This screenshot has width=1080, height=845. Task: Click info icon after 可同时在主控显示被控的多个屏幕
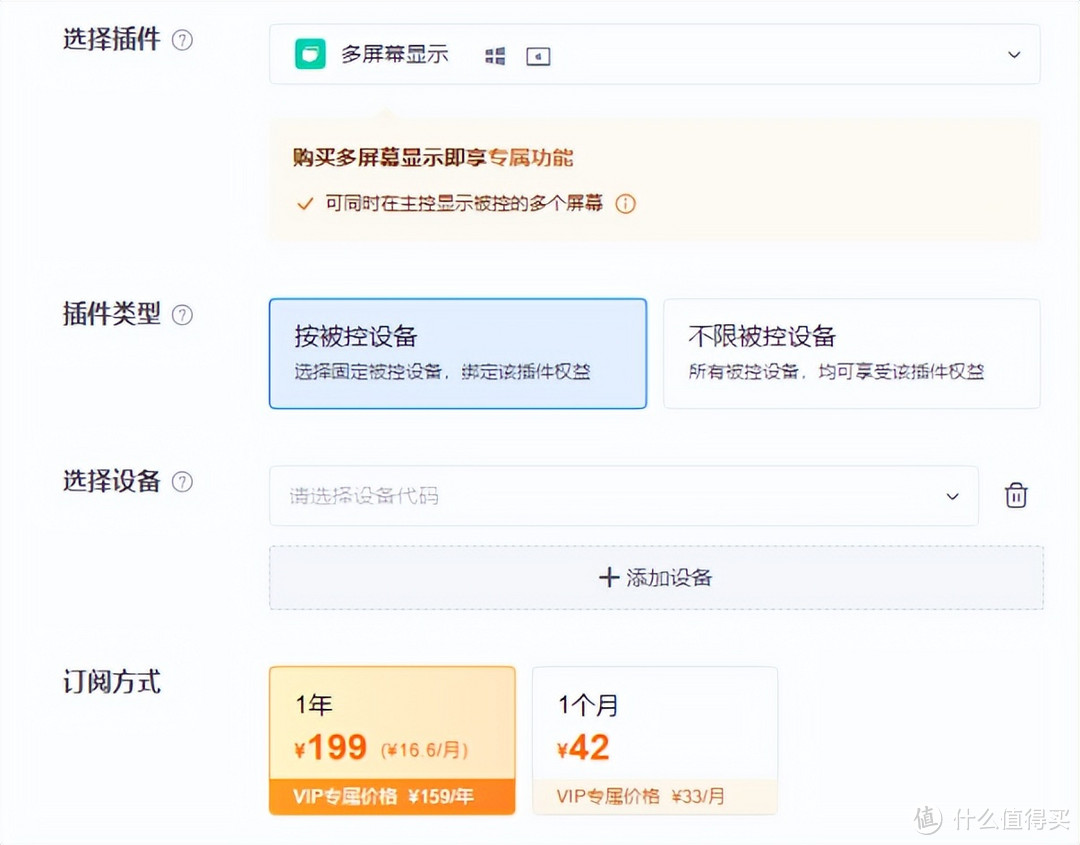pyautogui.click(x=625, y=204)
